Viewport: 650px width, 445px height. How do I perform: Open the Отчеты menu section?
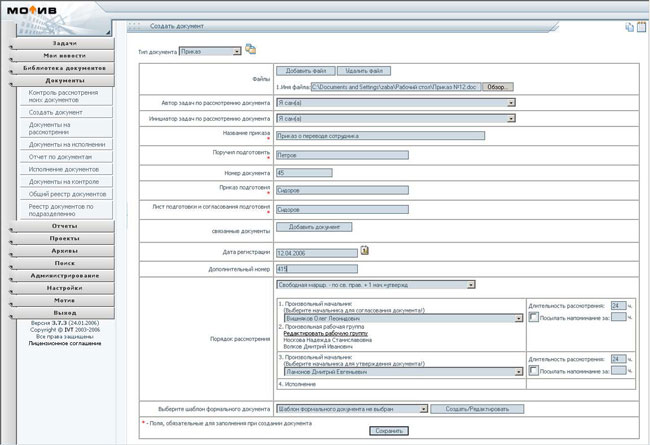click(x=64, y=226)
